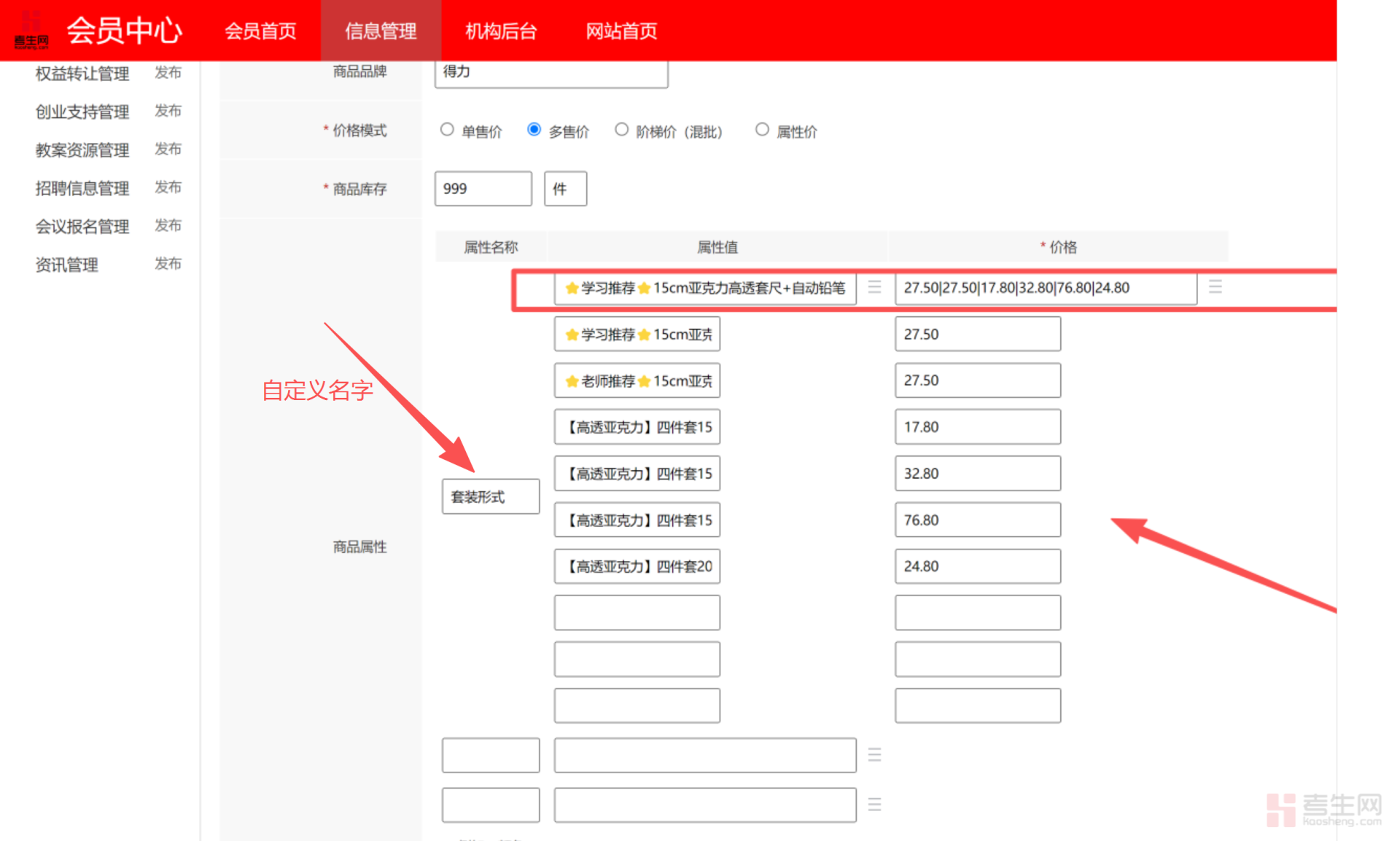The image size is (1400, 841).
Task: Select the 属性价 radio option
Action: pyautogui.click(x=762, y=130)
